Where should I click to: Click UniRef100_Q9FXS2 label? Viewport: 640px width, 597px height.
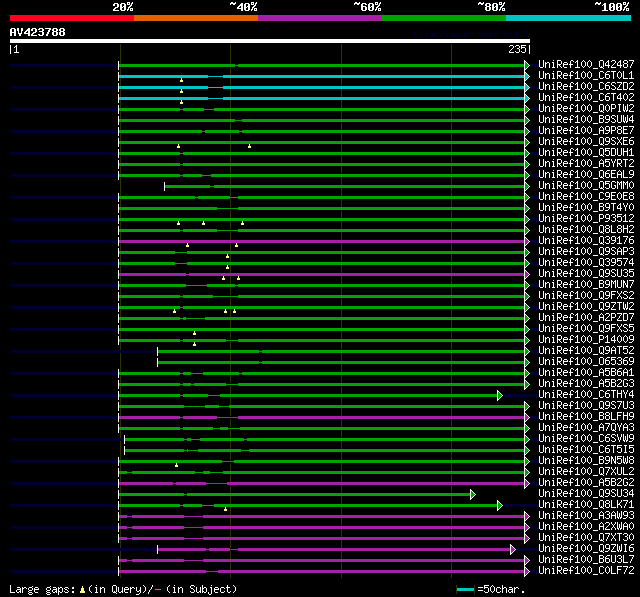coord(586,296)
